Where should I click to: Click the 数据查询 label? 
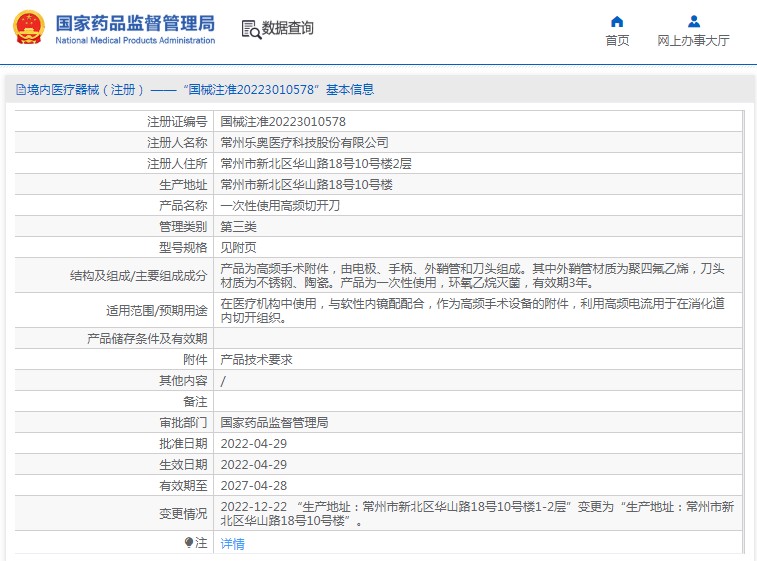tap(288, 28)
